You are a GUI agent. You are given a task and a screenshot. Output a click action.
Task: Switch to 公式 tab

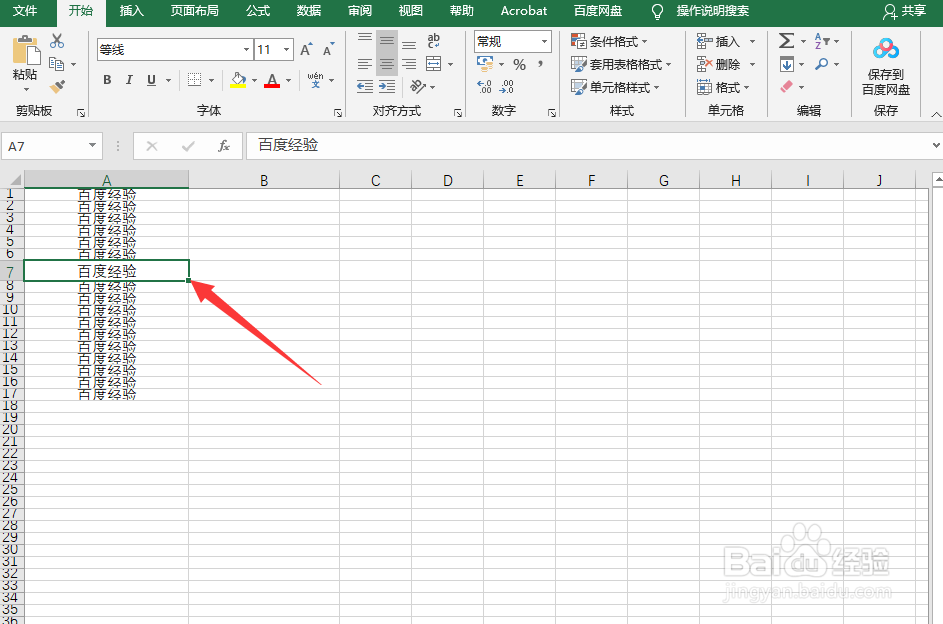click(x=258, y=11)
